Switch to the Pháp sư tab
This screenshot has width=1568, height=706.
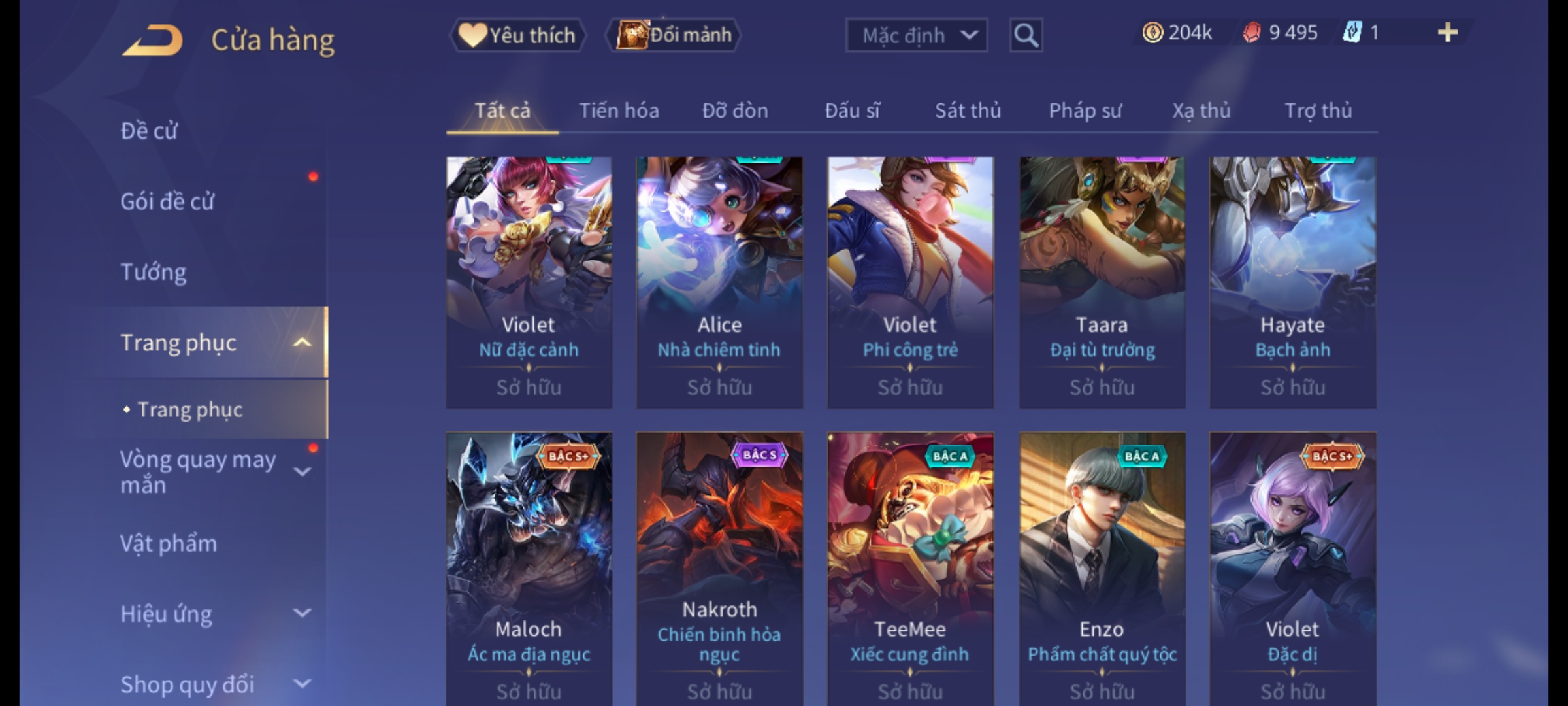click(1085, 110)
